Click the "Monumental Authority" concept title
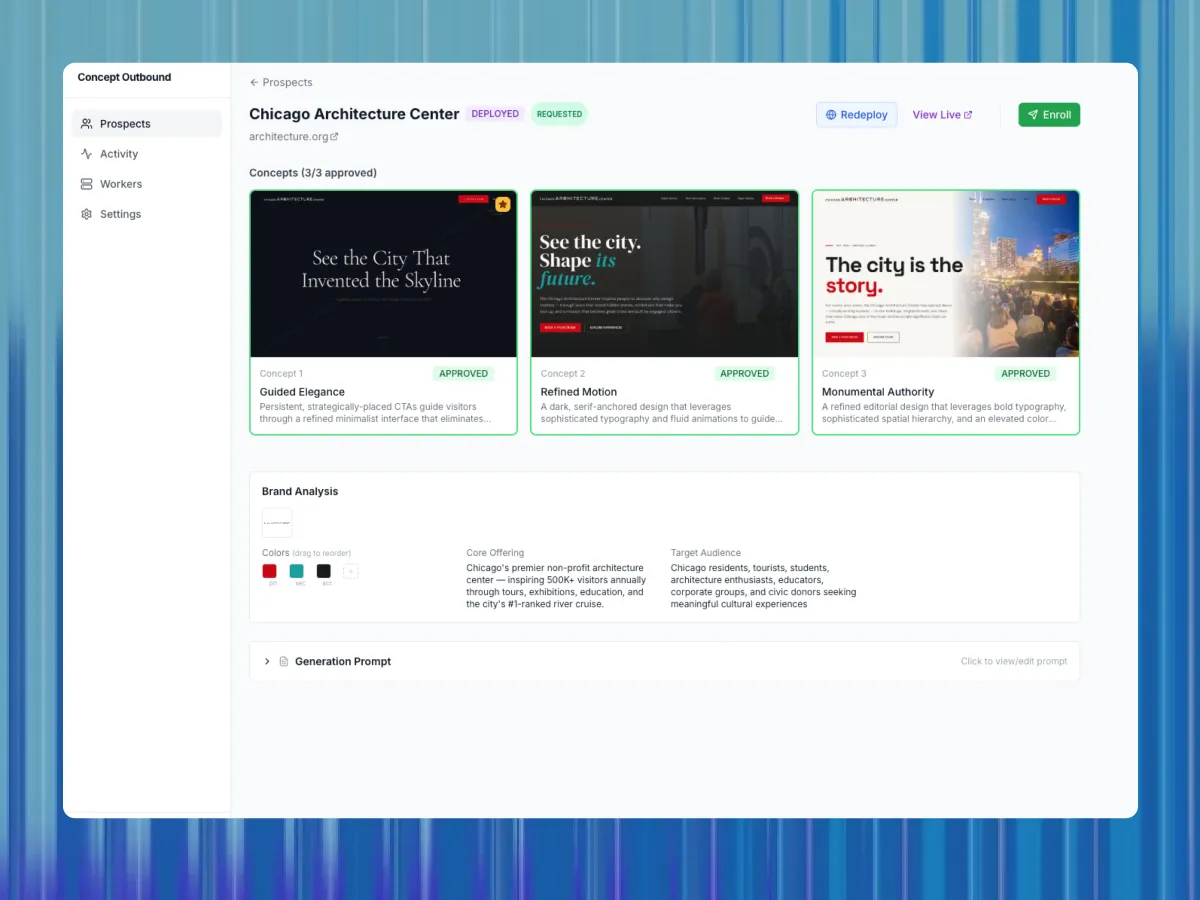 pos(878,392)
